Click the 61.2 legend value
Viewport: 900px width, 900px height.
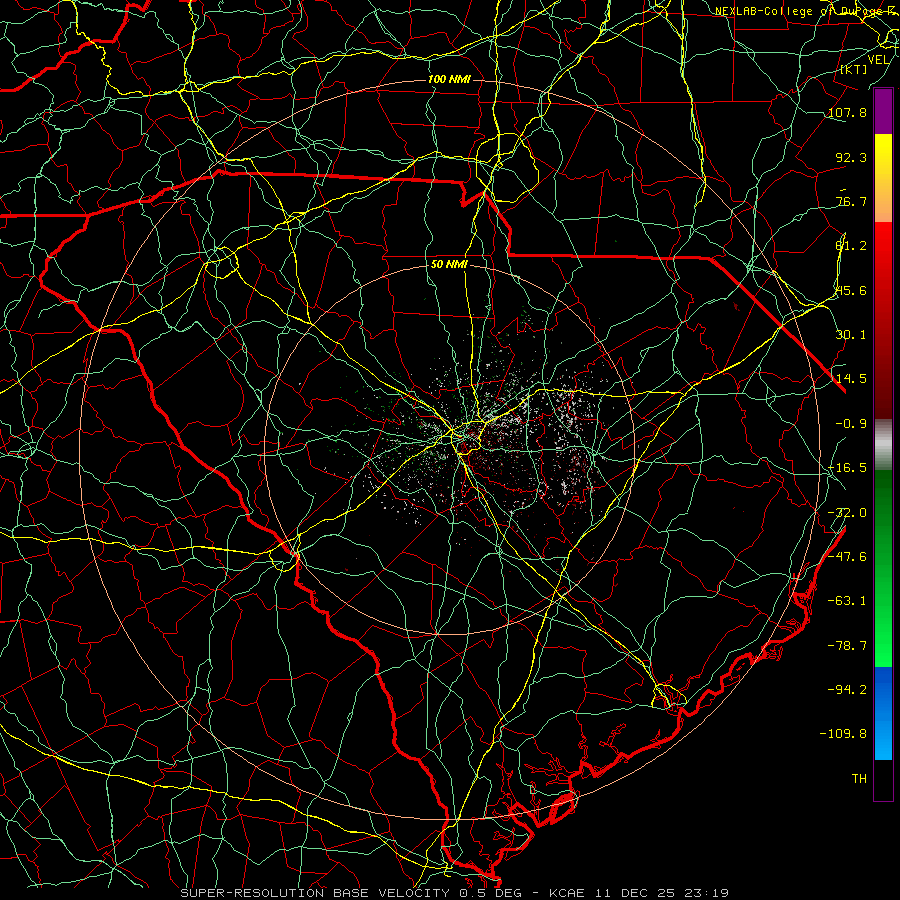(851, 246)
